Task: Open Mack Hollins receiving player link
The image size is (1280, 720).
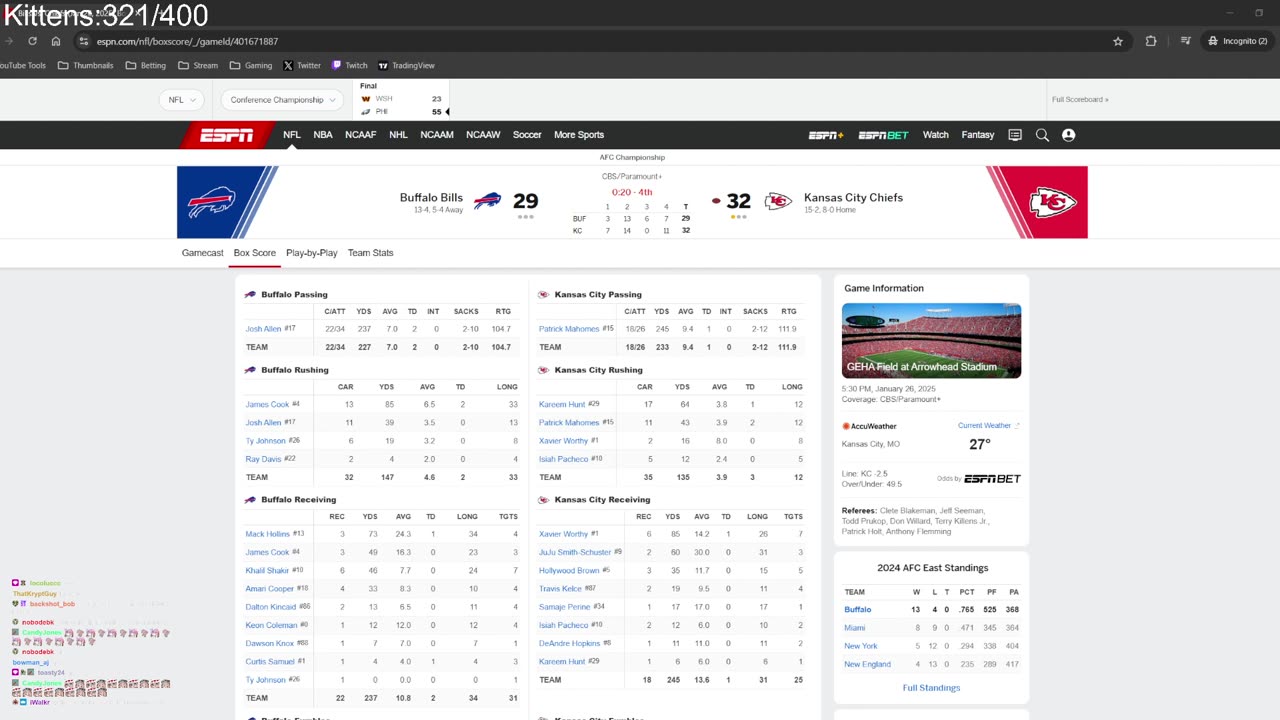Action: pos(267,534)
